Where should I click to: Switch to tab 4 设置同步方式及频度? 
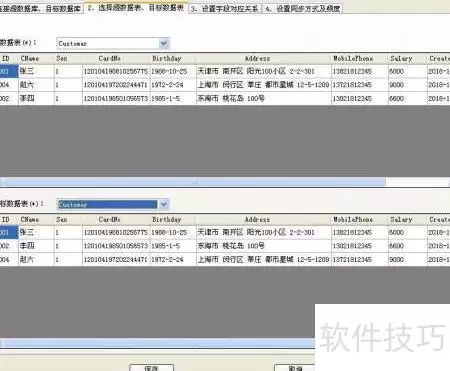point(303,9)
